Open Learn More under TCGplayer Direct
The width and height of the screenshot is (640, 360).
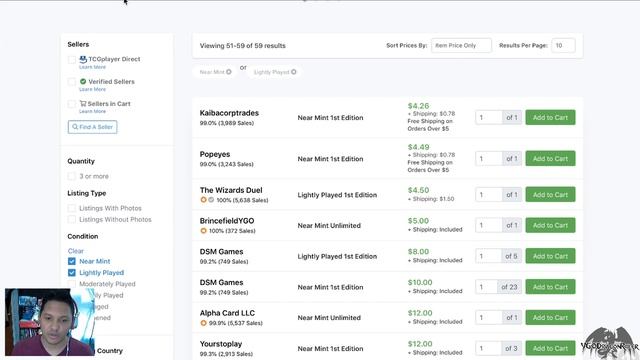(92, 67)
